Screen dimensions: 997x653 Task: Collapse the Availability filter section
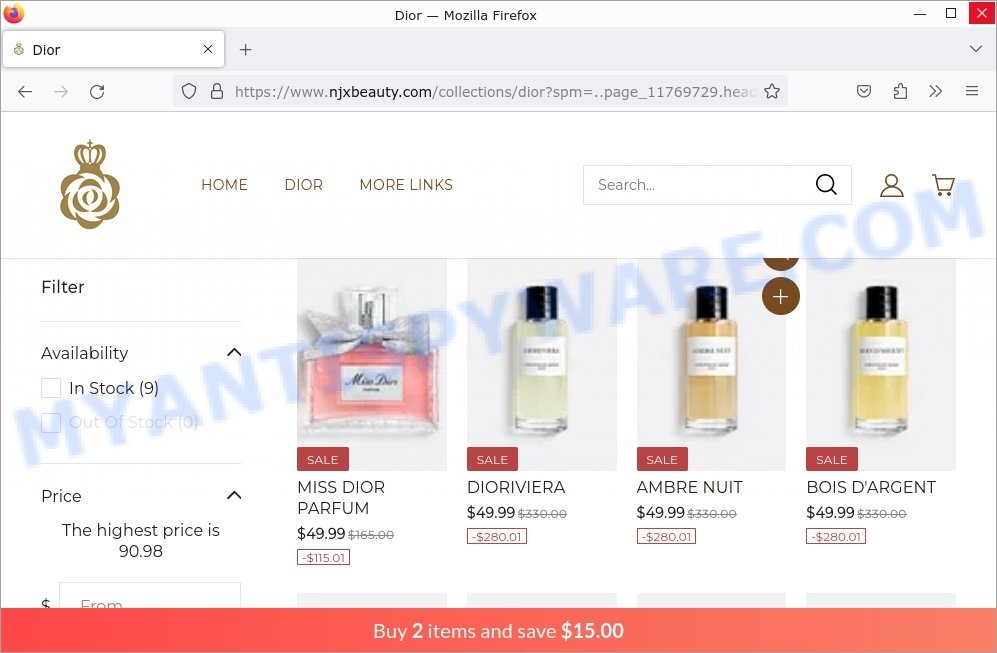234,352
